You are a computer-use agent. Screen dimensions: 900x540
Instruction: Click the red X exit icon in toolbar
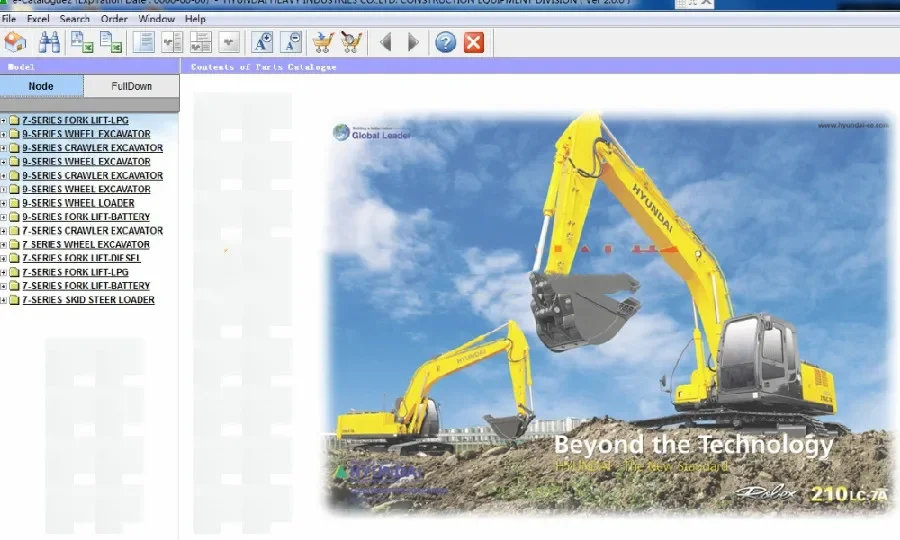pyautogui.click(x=474, y=42)
